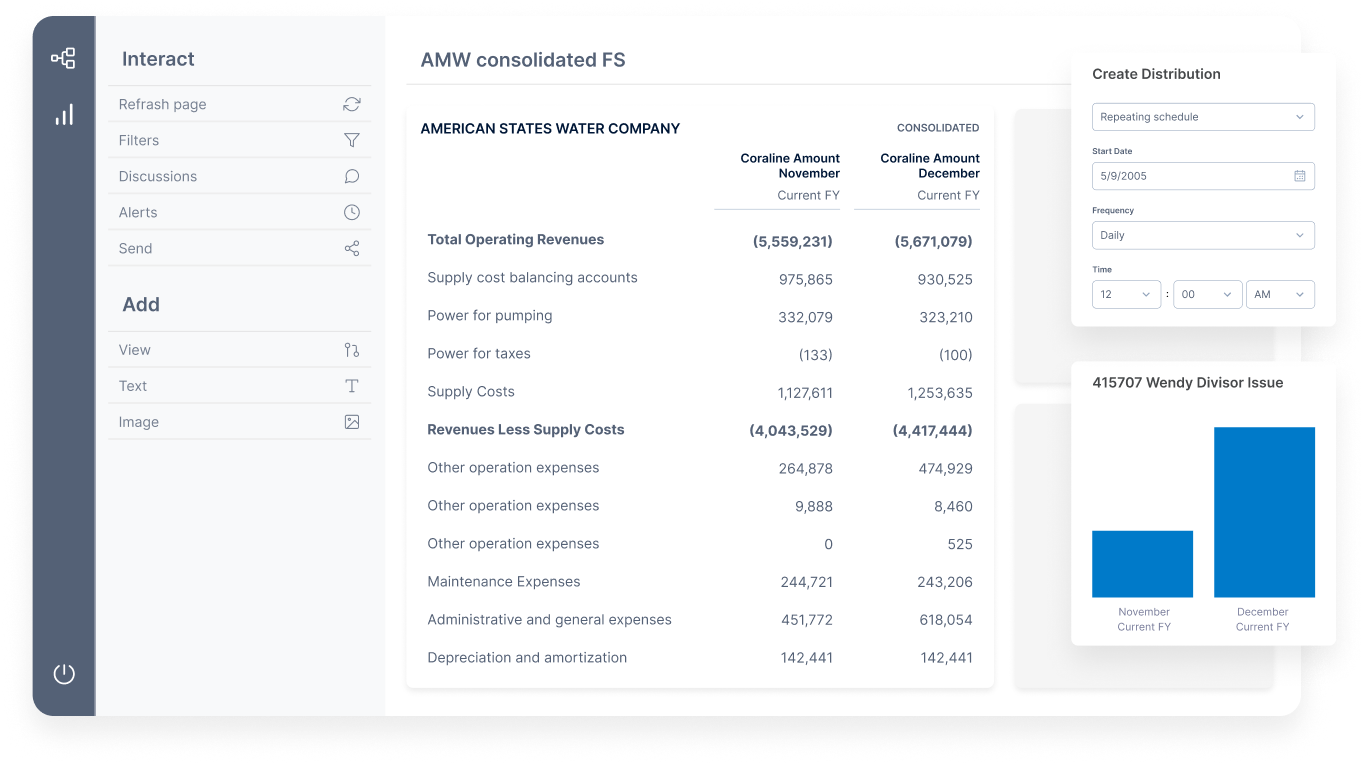Click the Send share icon
1369x764 pixels.
pos(351,248)
